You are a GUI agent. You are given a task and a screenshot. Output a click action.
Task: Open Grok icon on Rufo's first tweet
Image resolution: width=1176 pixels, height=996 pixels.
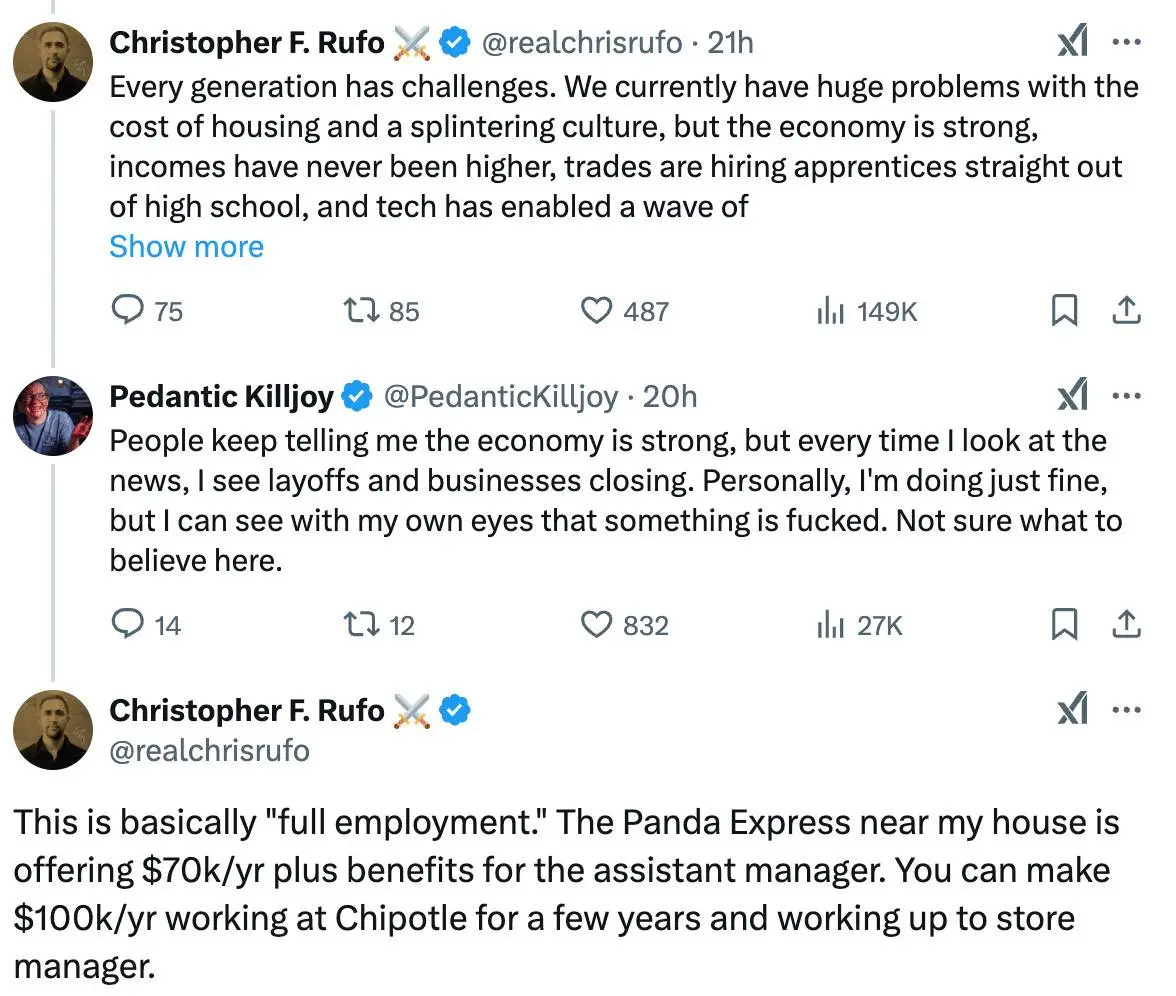[x=1072, y=42]
